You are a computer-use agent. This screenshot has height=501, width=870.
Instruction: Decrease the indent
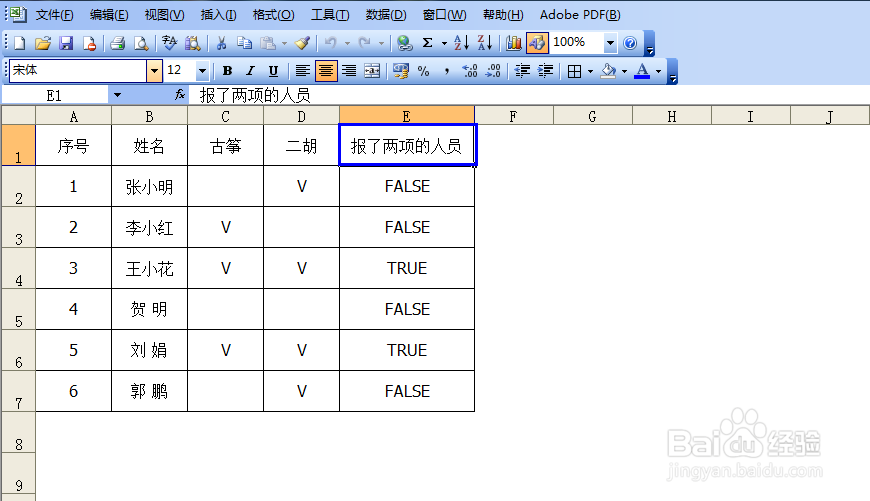point(522,71)
